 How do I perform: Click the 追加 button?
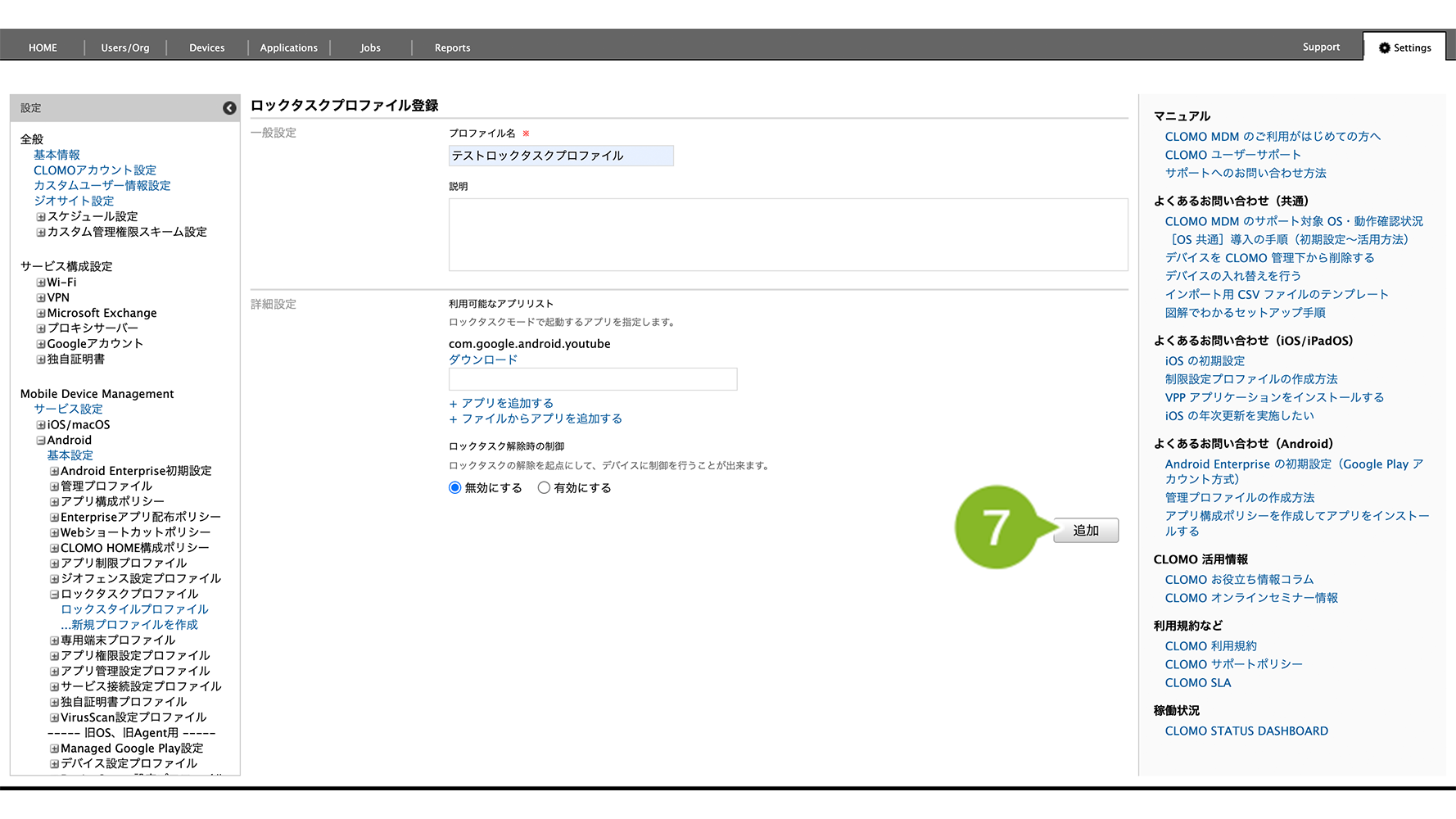coord(1085,531)
